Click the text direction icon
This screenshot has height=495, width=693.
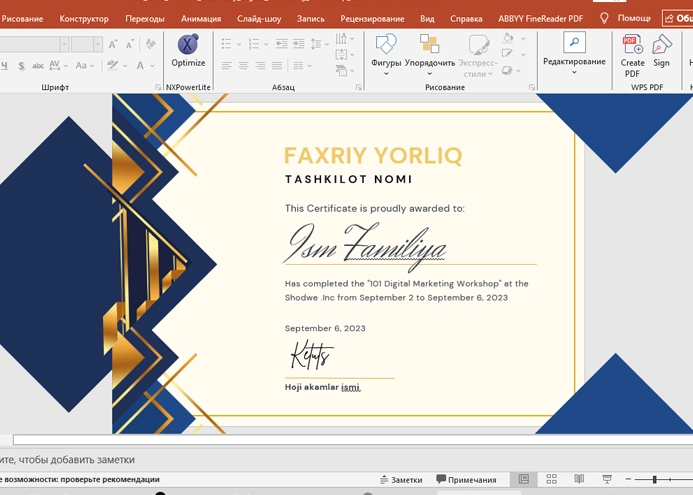pos(341,38)
